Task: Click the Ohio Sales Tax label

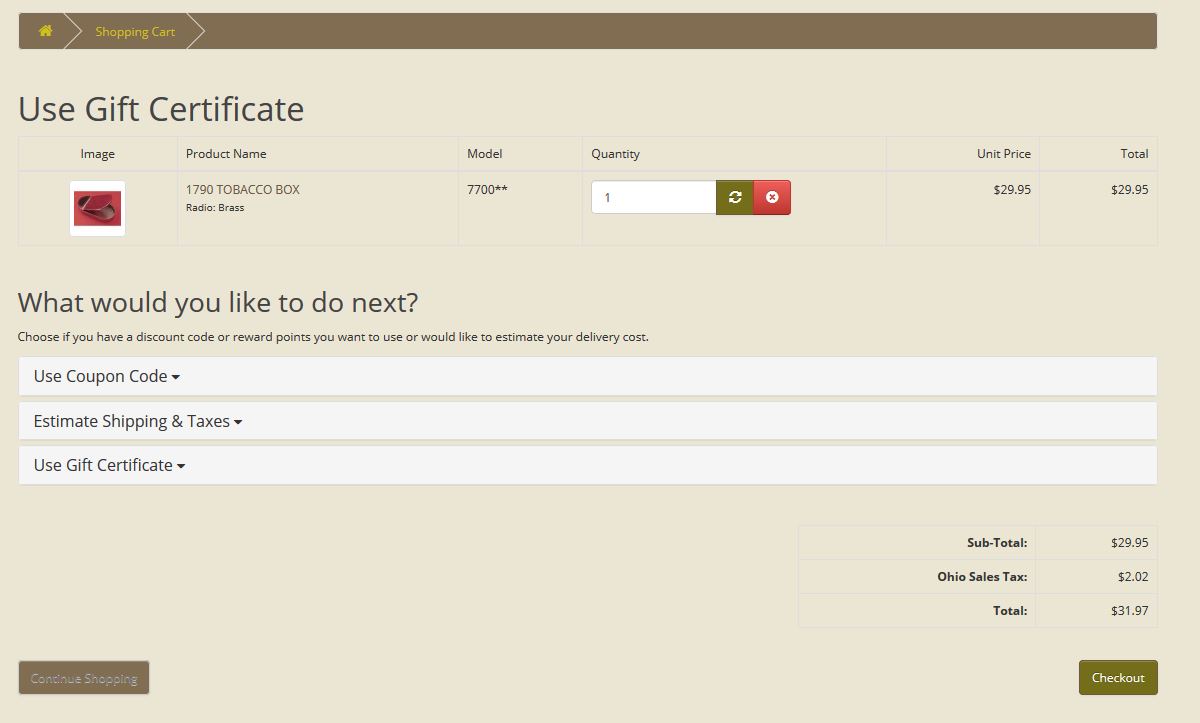Action: (981, 577)
